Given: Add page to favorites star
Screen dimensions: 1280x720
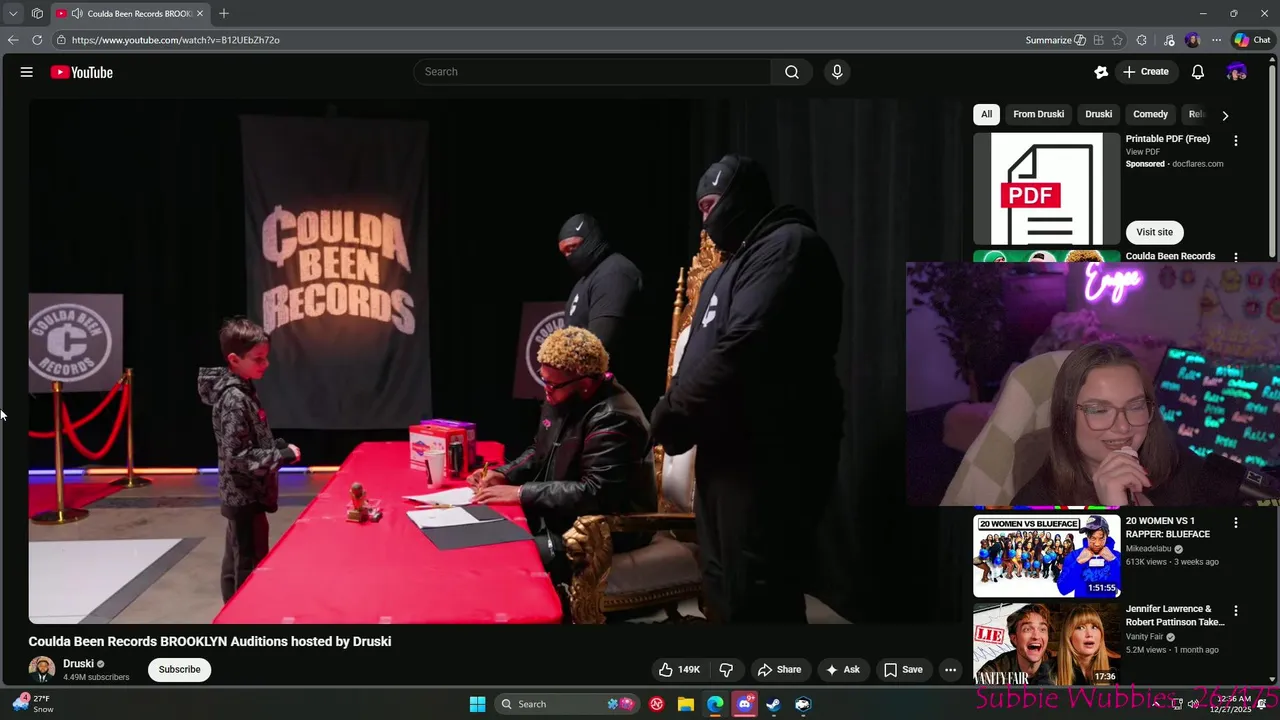Looking at the screenshot, I should click(1117, 40).
